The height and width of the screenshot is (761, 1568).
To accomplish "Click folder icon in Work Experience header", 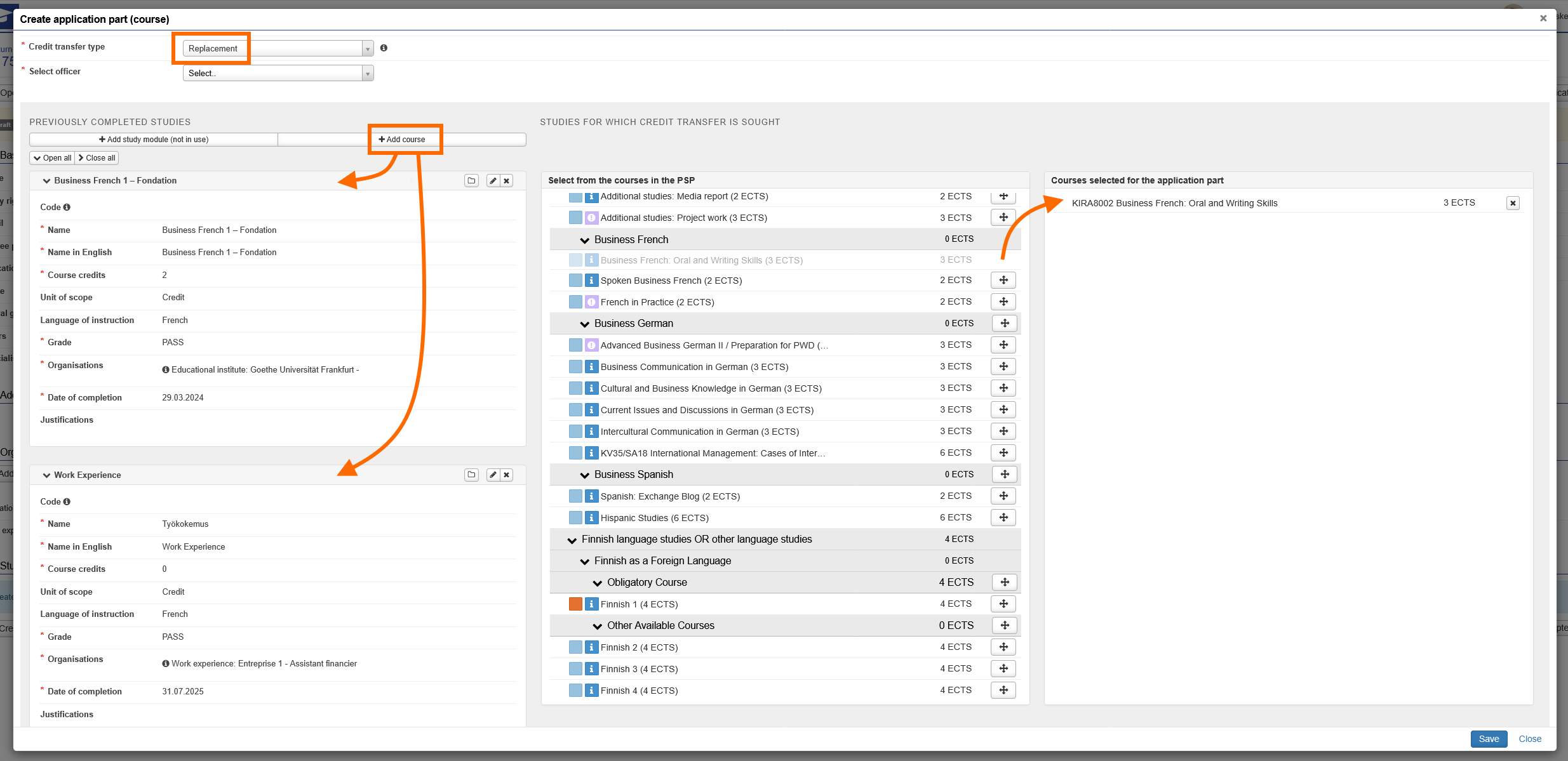I will [471, 475].
